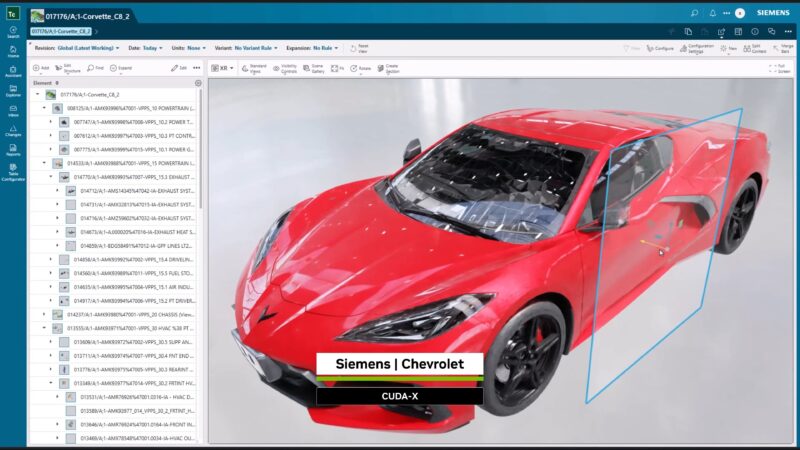Open the discussion bubbles icon in the dark command bar
800x450 pixels.
pos(771,32)
